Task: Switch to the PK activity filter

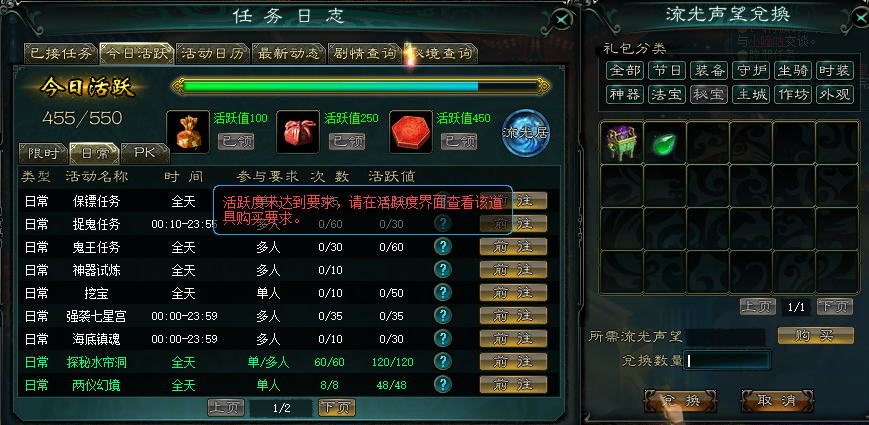Action: click(x=145, y=152)
